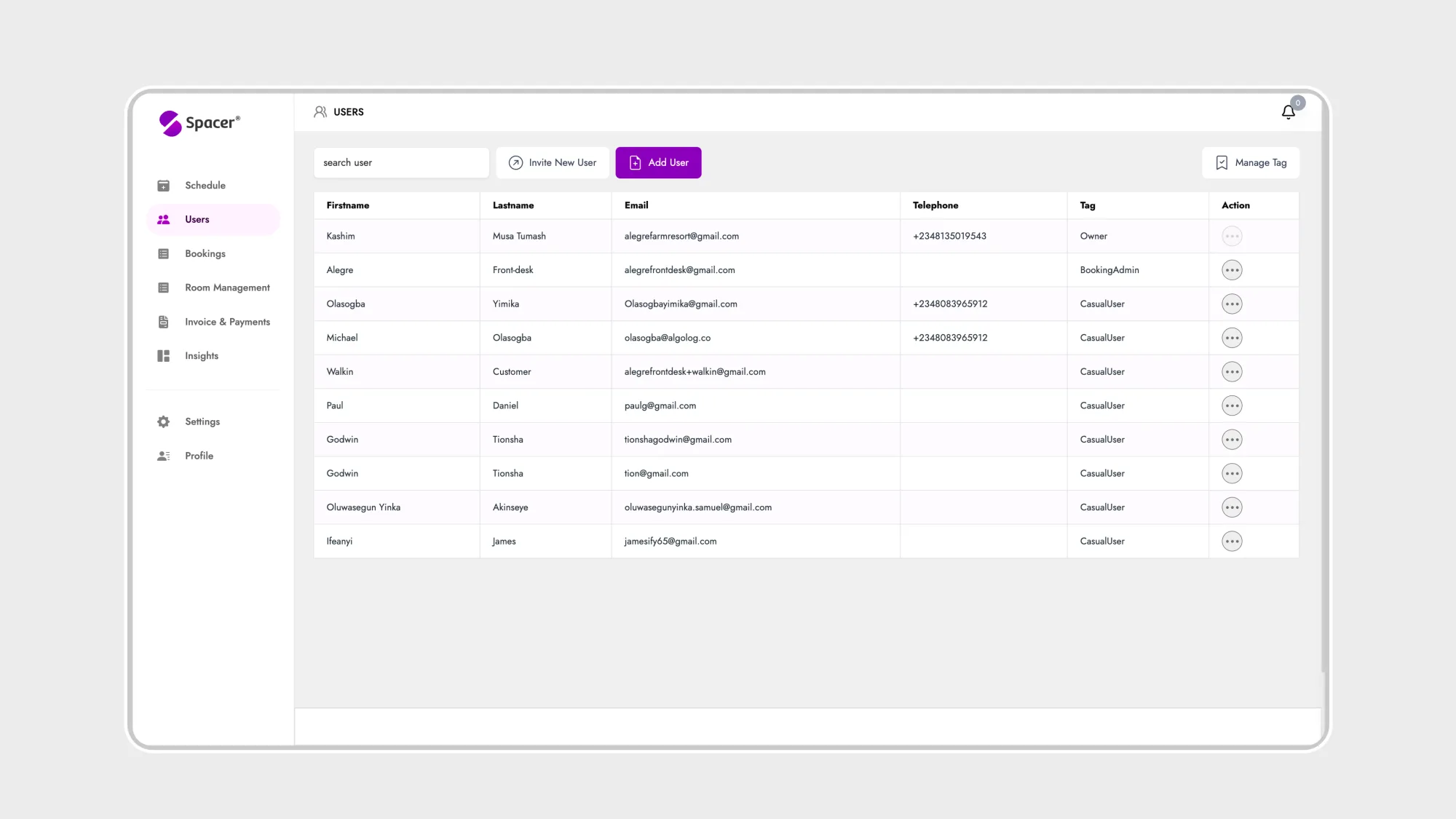Open the Schedule page

pyautogui.click(x=213, y=186)
